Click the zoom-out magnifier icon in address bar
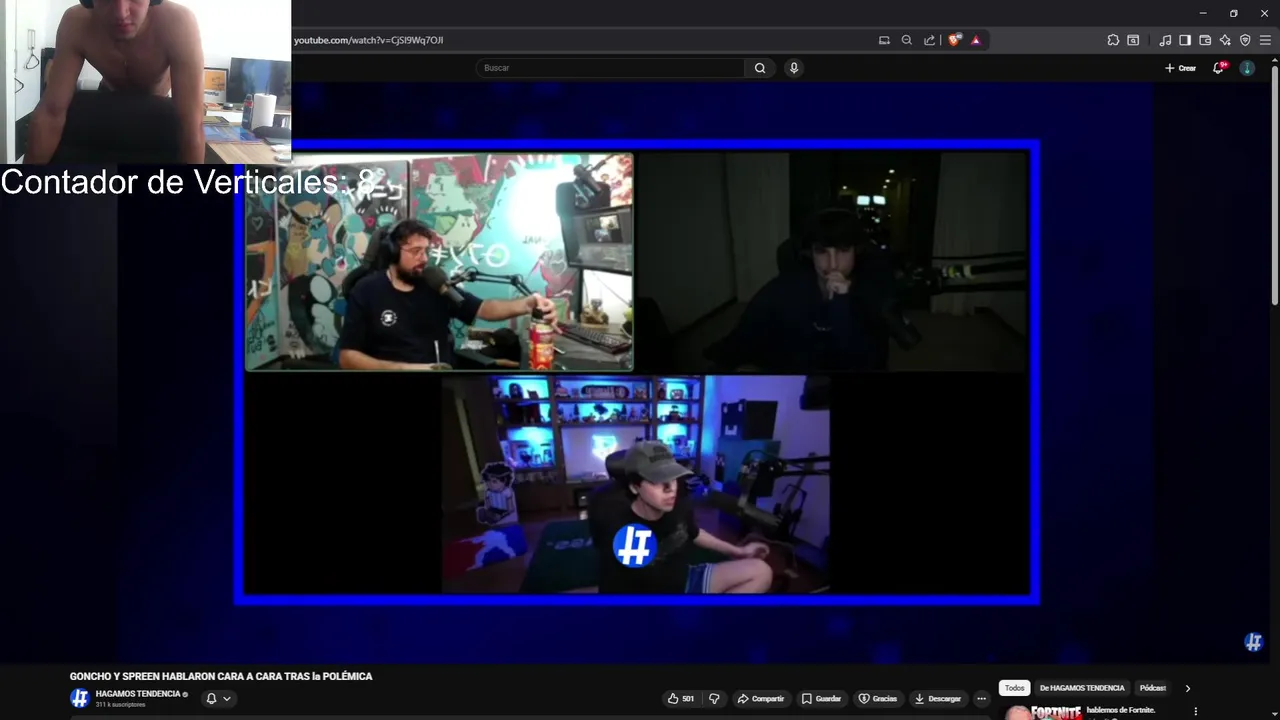 (907, 40)
